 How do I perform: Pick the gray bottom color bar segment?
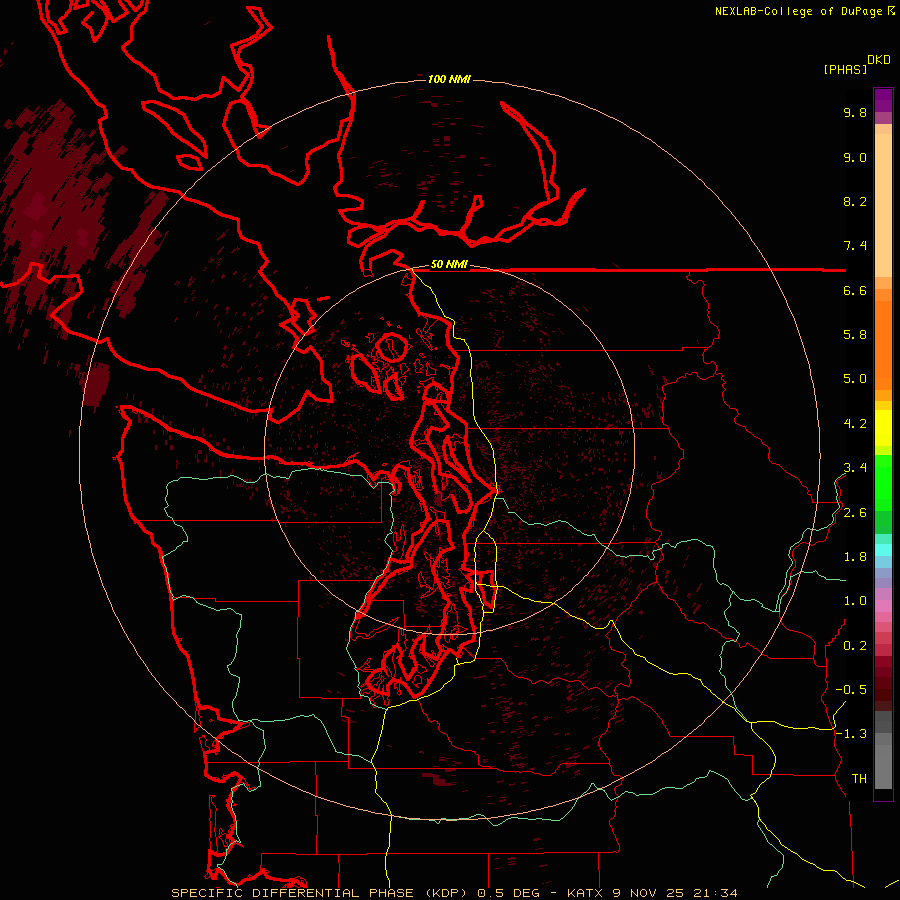coord(883,766)
